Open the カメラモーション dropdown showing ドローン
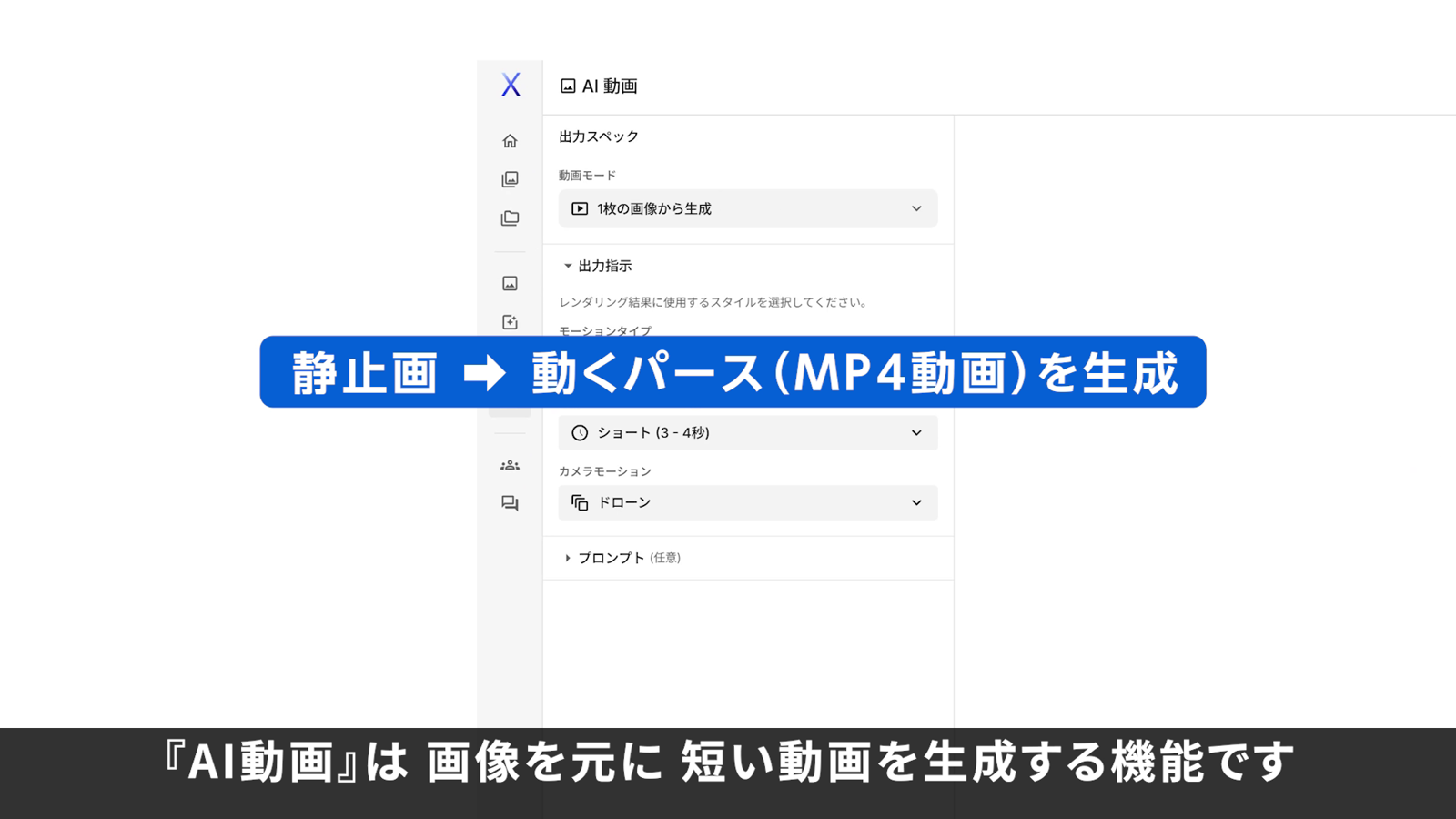 pos(748,502)
